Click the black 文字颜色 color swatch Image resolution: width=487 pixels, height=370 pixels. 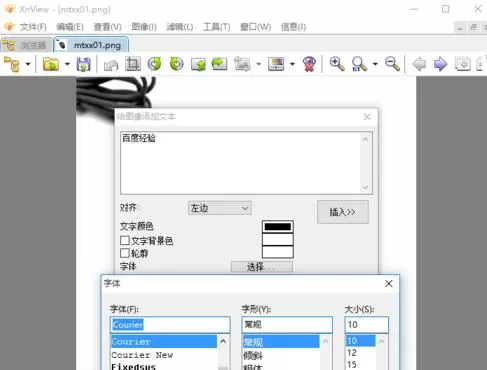pos(278,227)
